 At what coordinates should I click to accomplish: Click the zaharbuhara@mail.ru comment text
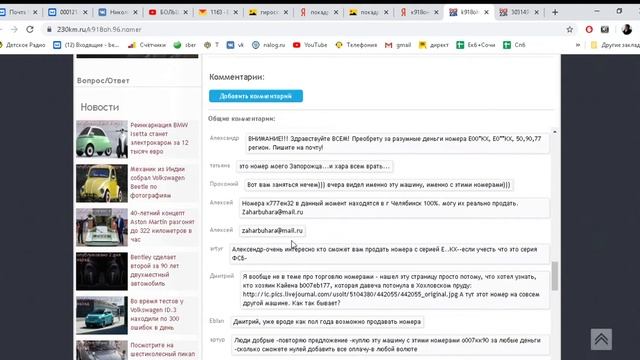click(272, 231)
